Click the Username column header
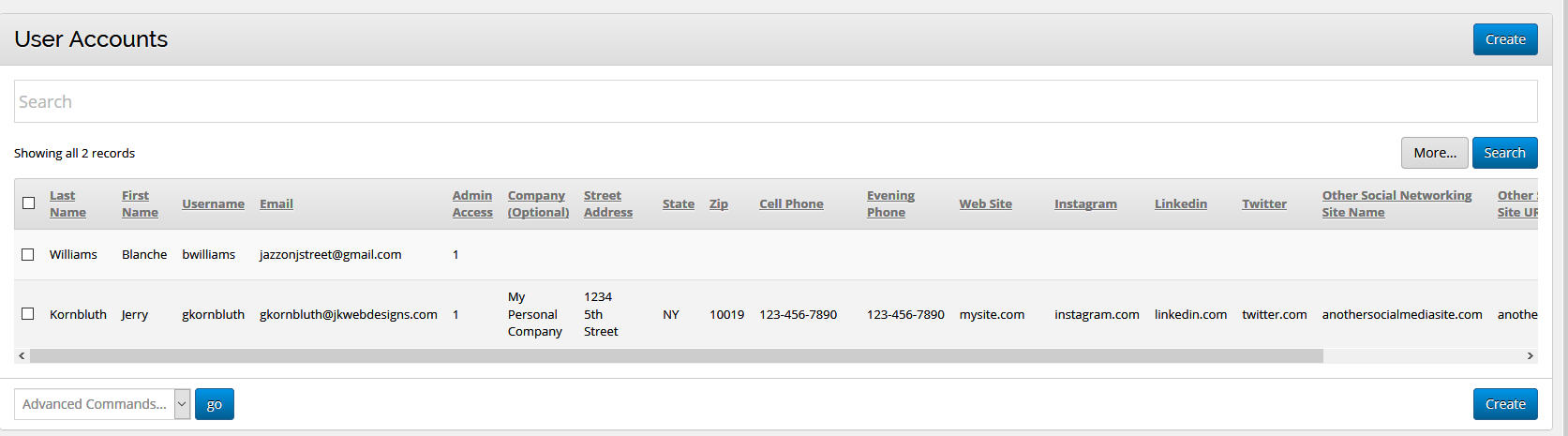This screenshot has width=1568, height=436. [213, 203]
